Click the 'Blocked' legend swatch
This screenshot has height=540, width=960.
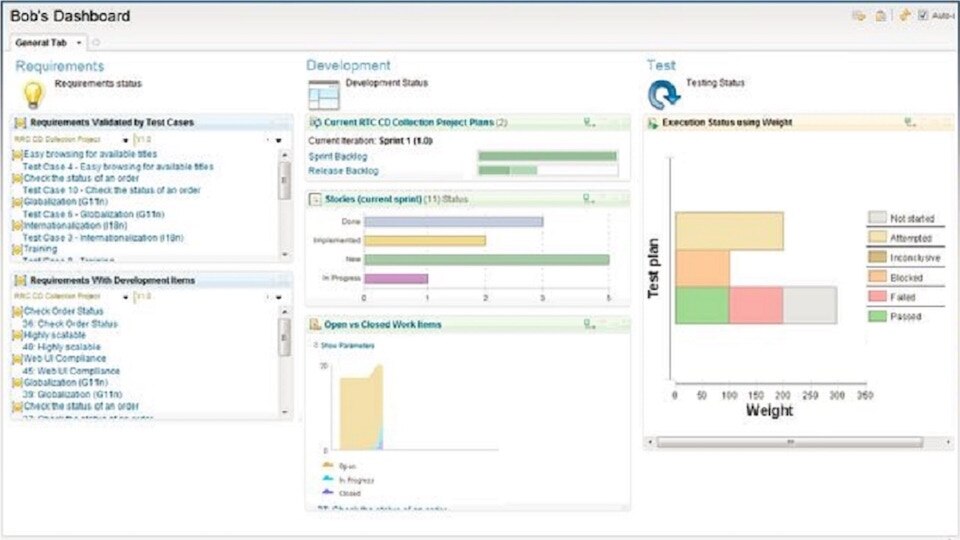click(877, 277)
